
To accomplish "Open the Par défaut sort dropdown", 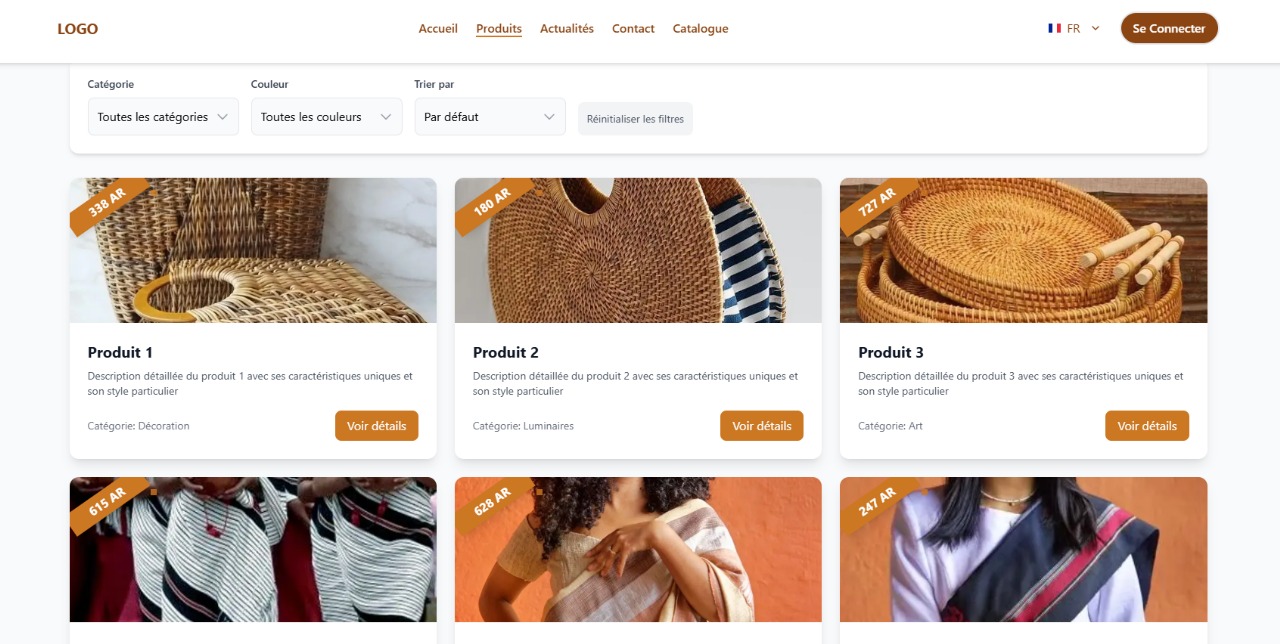I will click(x=490, y=116).
